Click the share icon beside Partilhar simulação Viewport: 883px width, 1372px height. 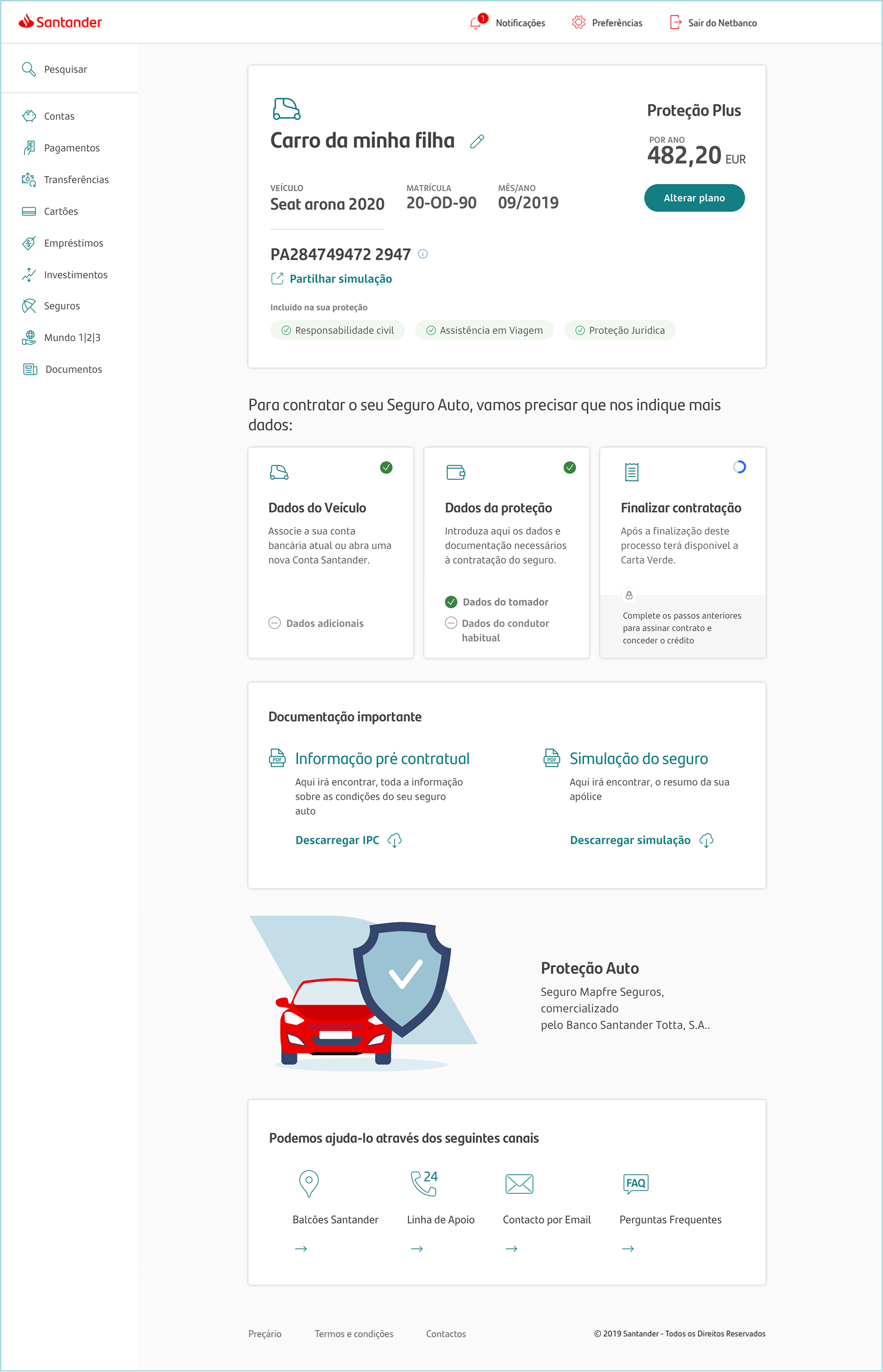pos(277,279)
